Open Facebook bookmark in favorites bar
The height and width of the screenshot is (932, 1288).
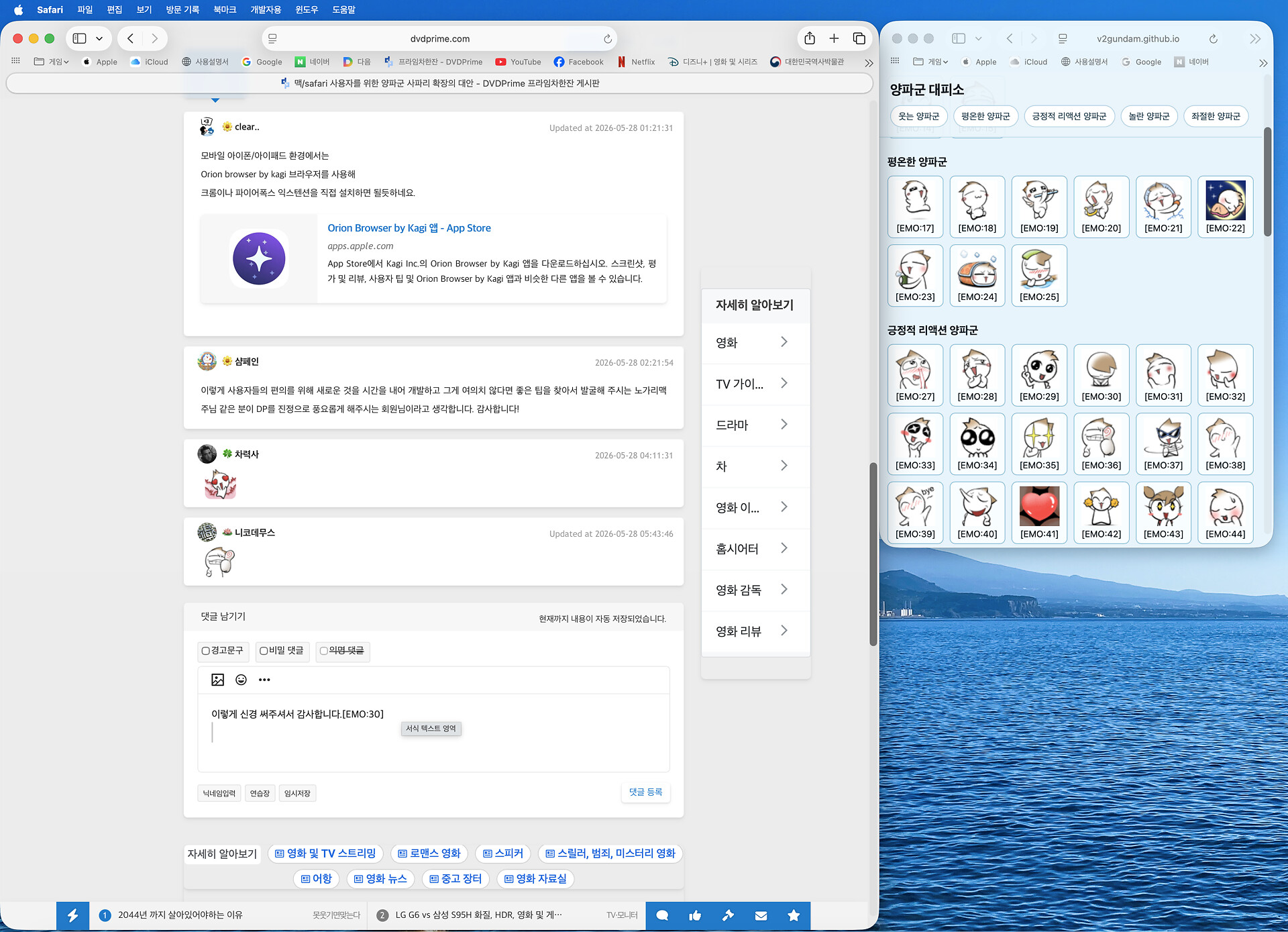[578, 62]
